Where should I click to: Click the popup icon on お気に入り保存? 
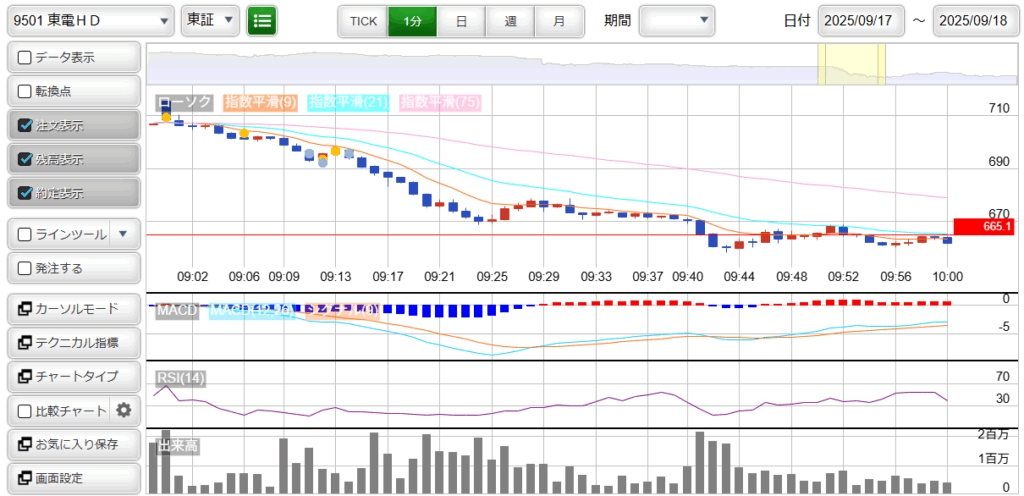(25, 444)
